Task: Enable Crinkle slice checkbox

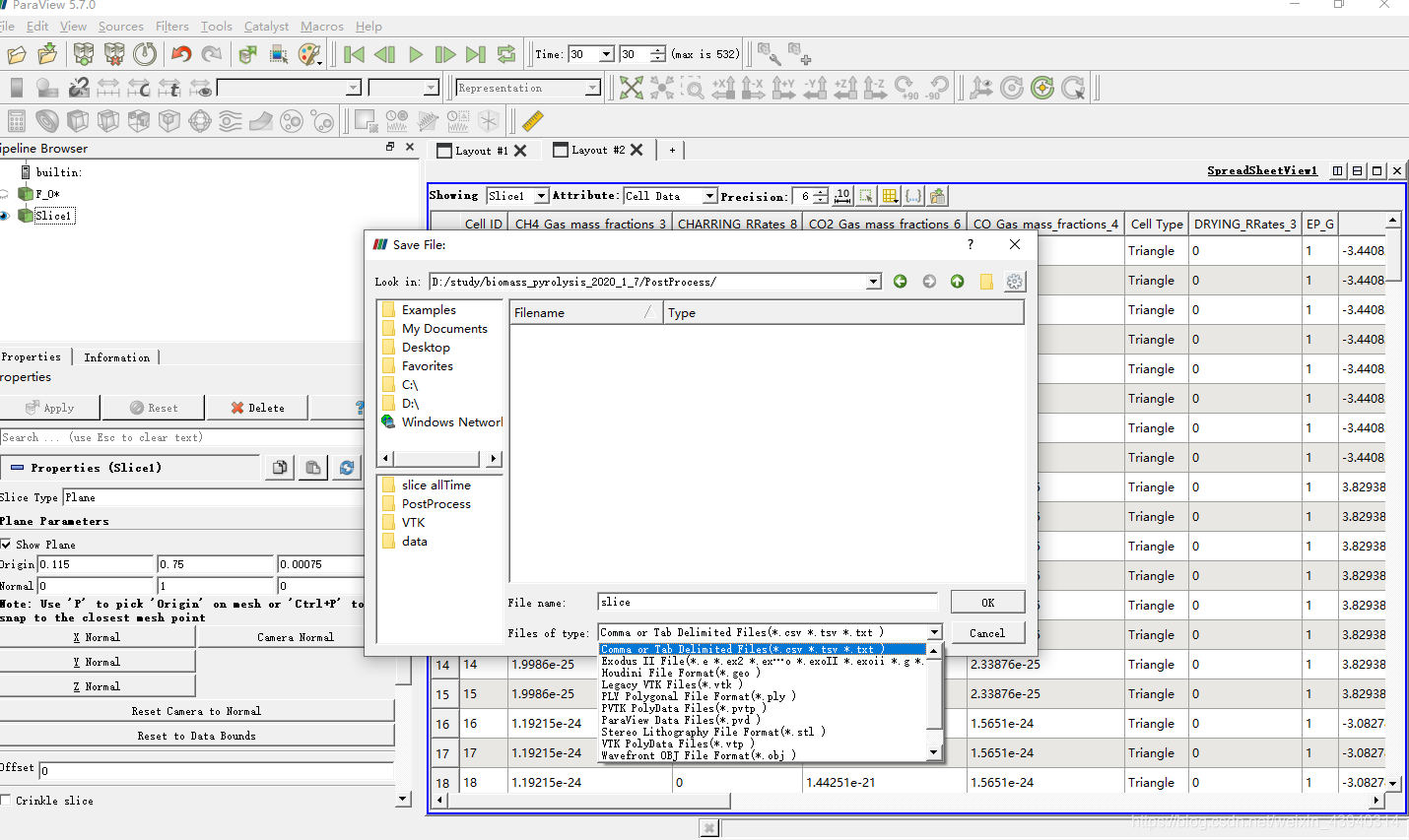Action: pyautogui.click(x=6, y=801)
